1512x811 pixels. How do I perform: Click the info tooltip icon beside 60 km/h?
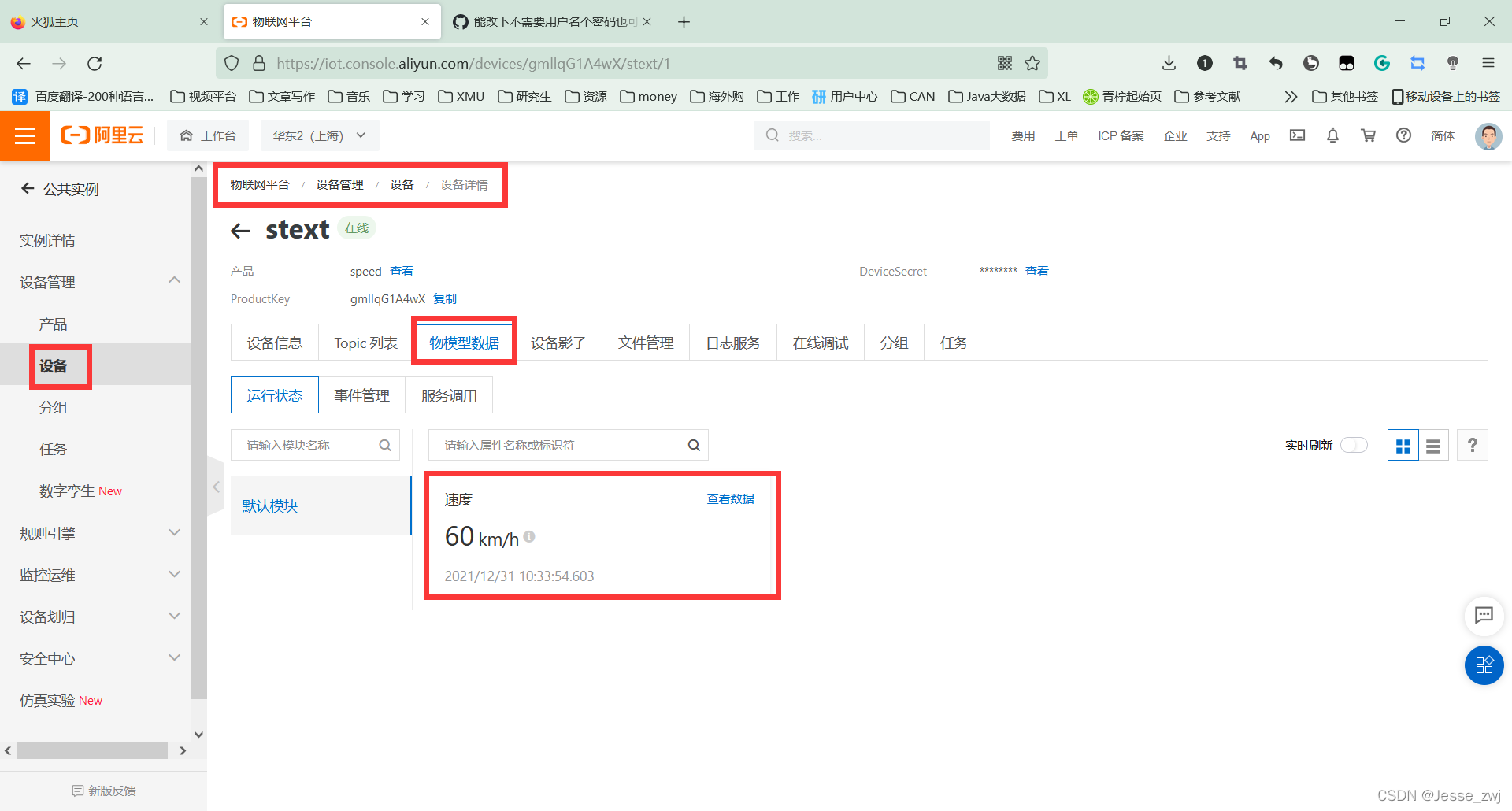click(529, 537)
